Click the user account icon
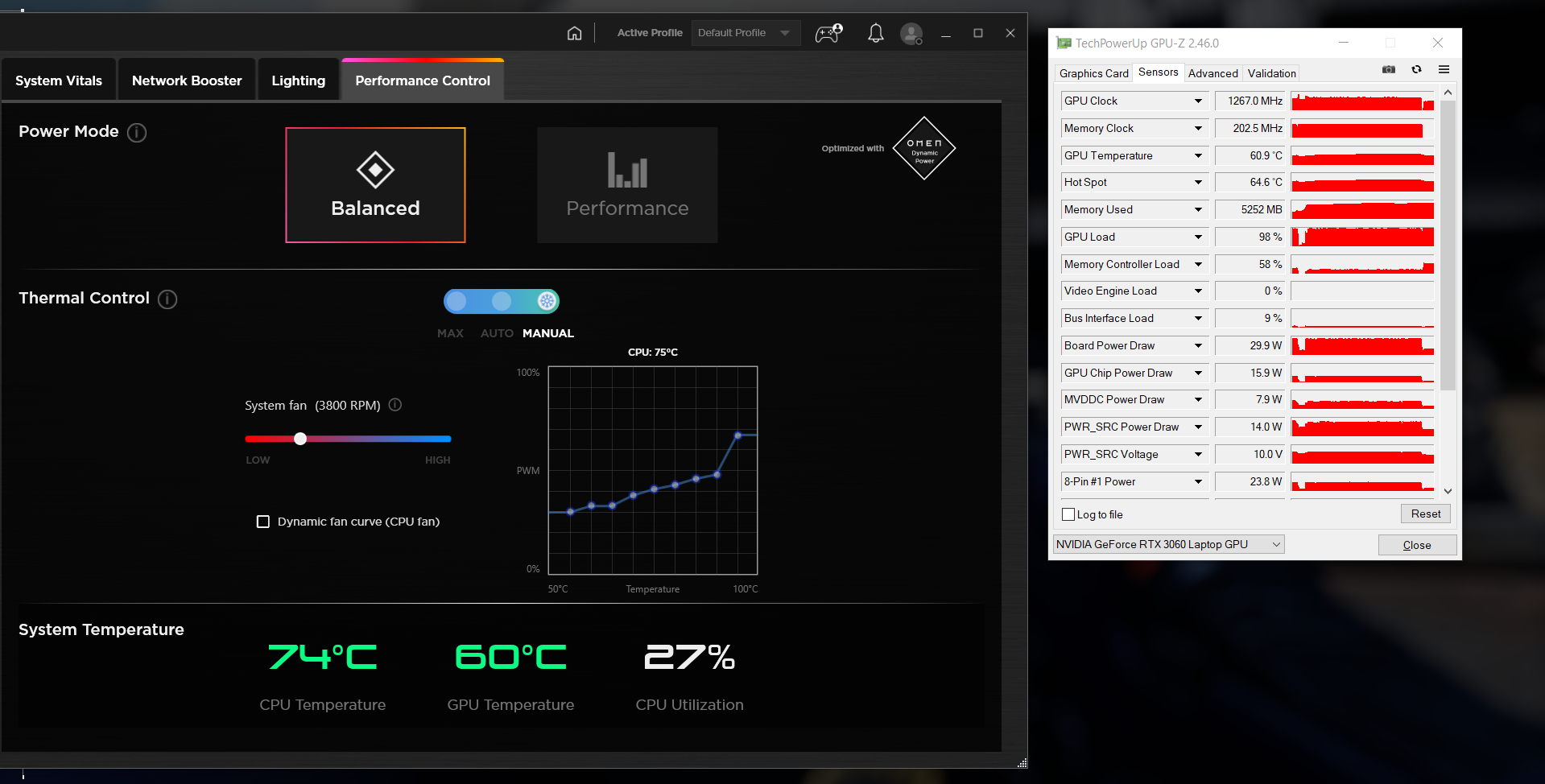 [911, 33]
